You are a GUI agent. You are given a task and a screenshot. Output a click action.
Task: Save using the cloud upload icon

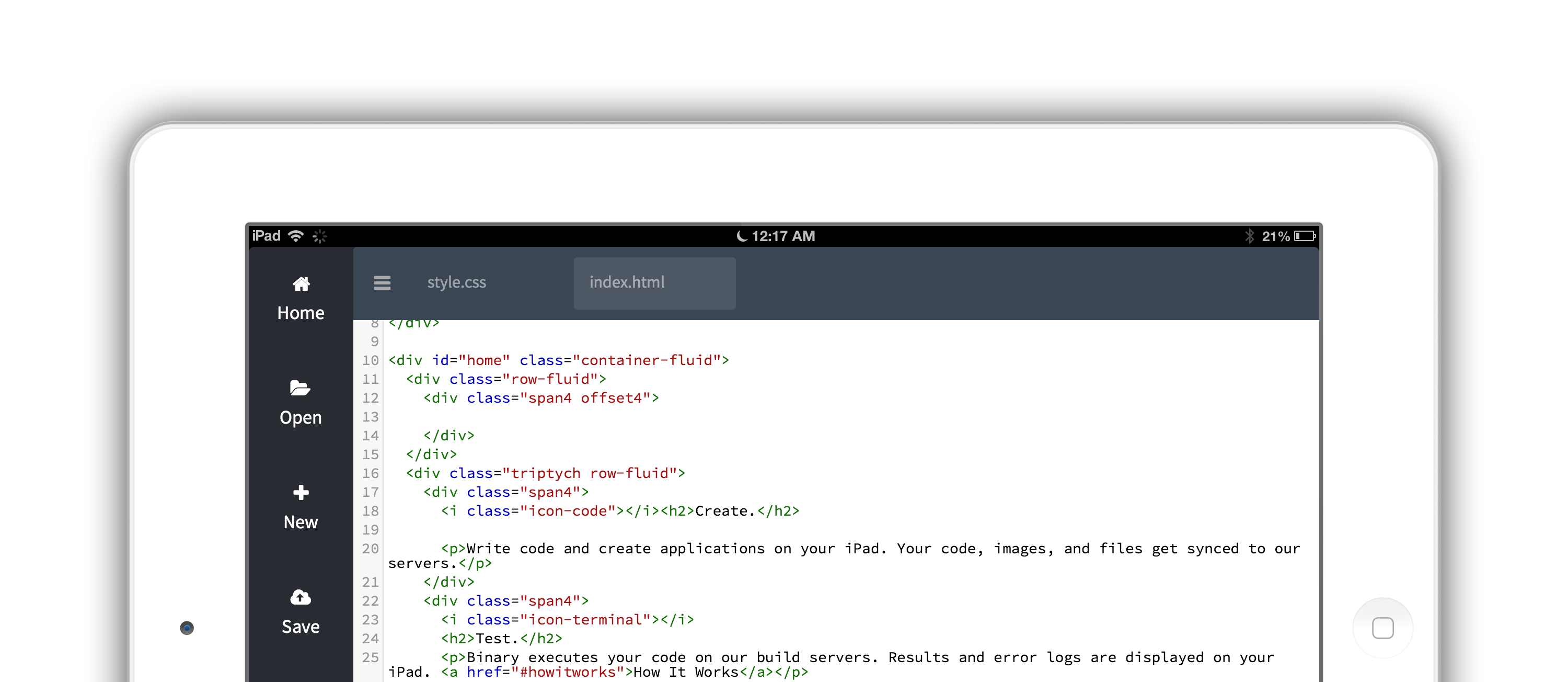[301, 597]
